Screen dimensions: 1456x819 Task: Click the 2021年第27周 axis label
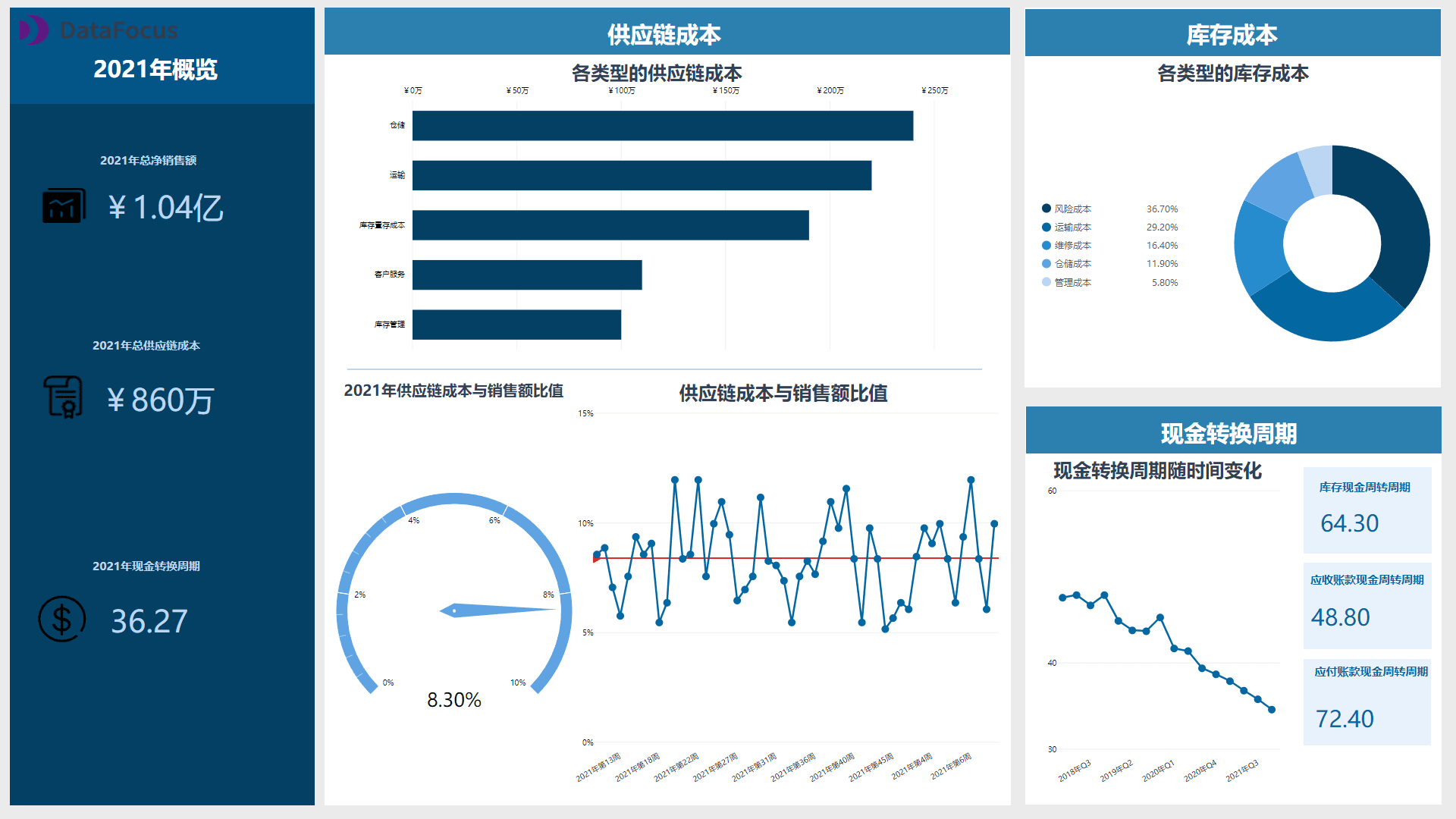tap(716, 767)
